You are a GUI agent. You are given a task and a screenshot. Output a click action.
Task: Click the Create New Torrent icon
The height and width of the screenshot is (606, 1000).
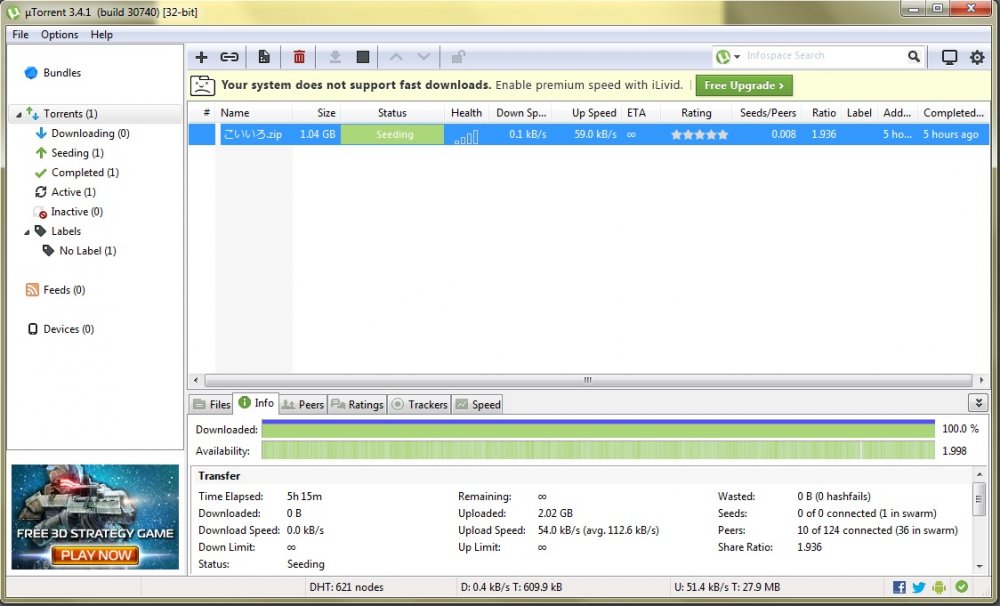point(264,57)
